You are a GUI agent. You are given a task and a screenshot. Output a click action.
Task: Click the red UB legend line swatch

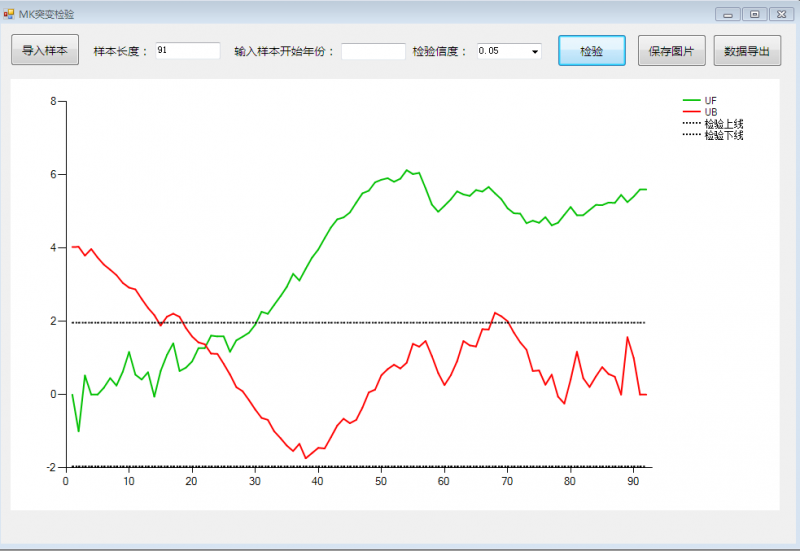[x=692, y=112]
